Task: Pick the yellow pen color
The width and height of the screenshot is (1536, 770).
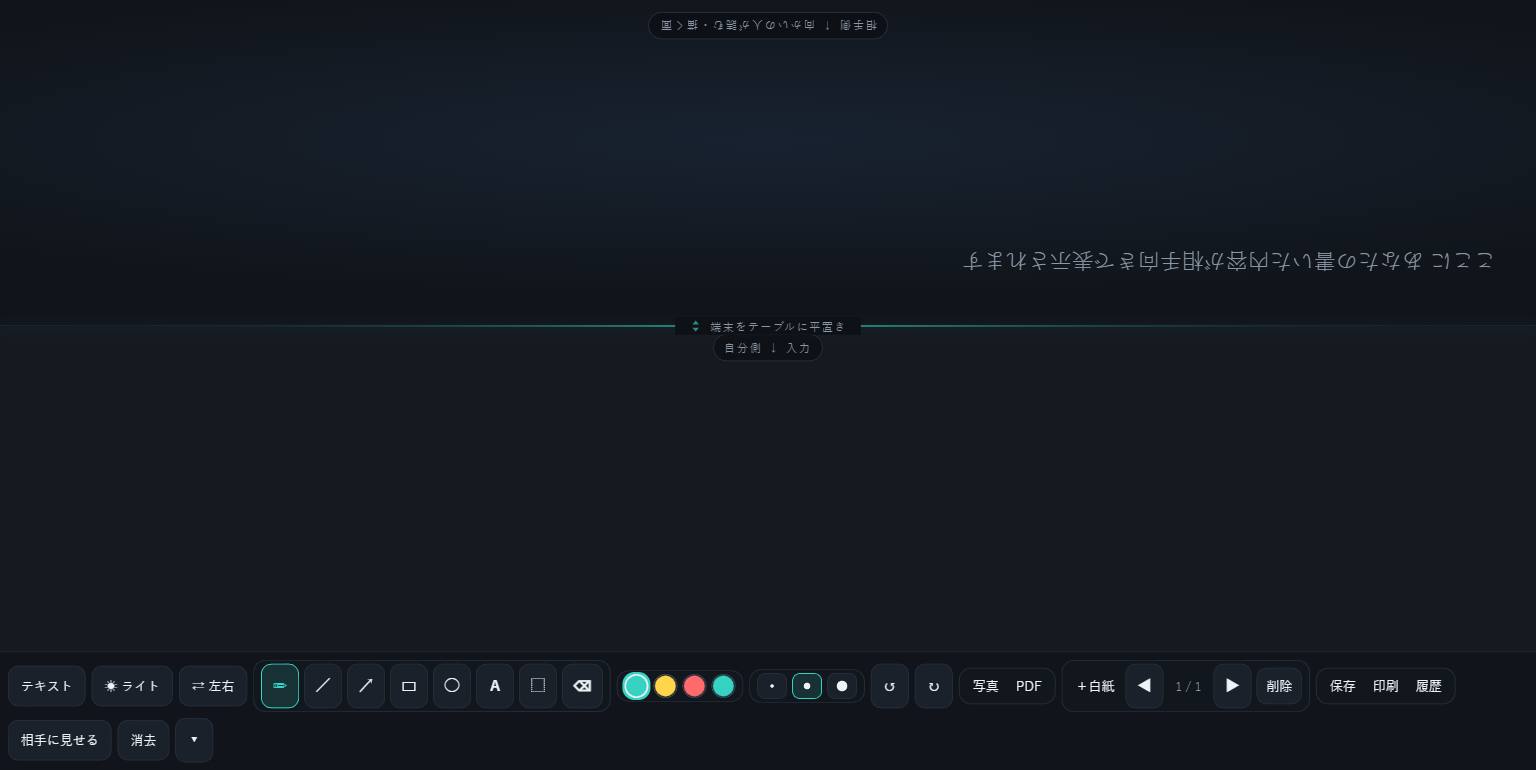Action: 665,686
